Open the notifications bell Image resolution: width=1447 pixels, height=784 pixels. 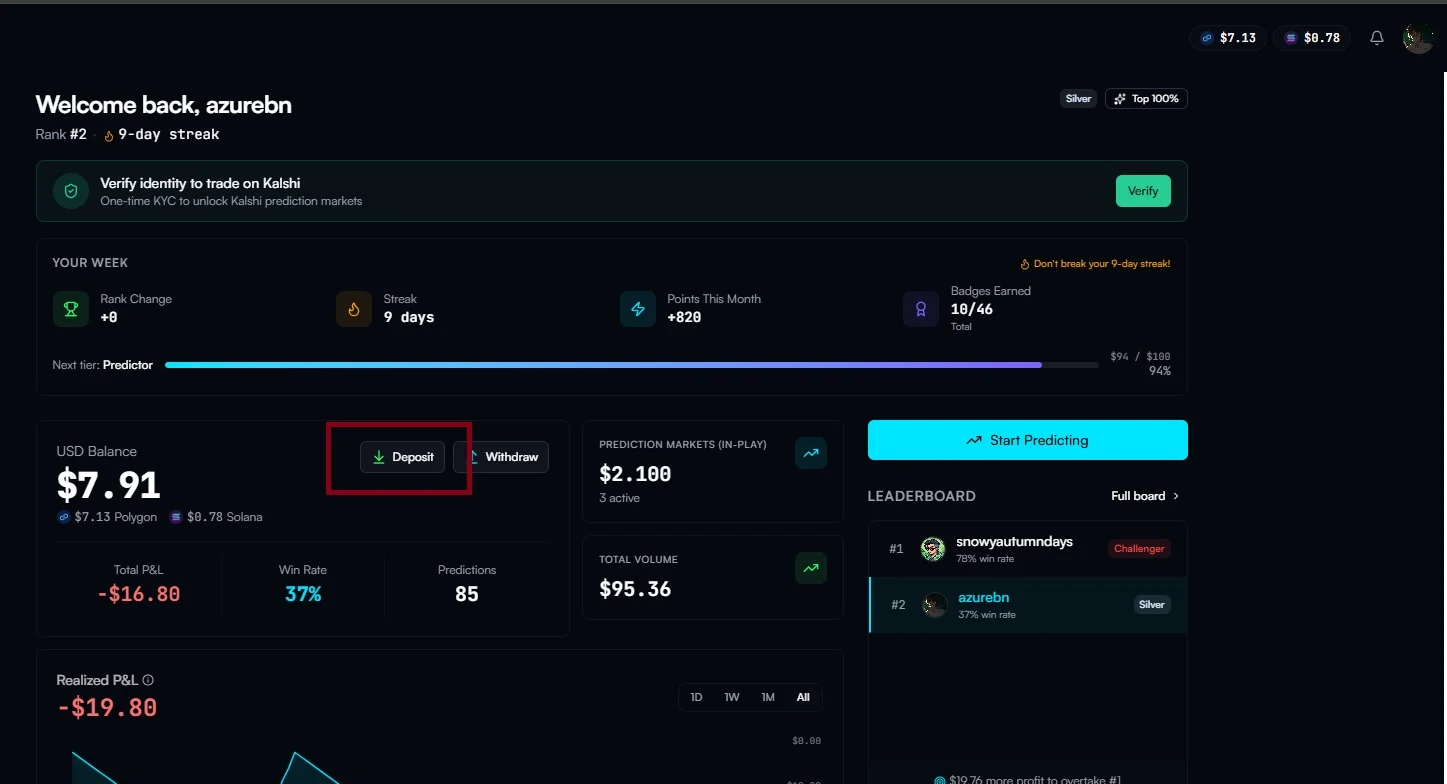point(1377,38)
